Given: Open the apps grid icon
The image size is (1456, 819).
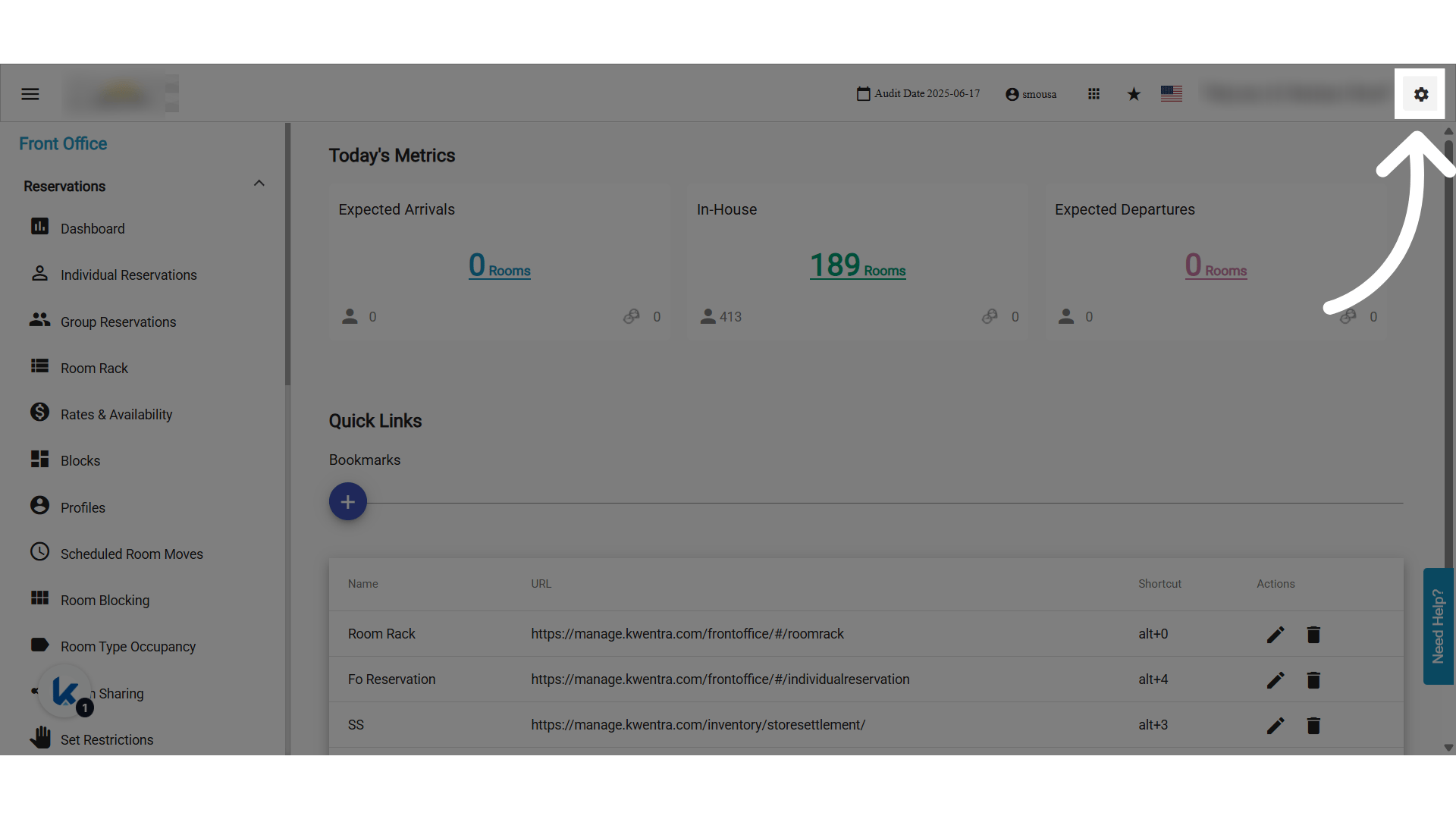Looking at the screenshot, I should [x=1094, y=93].
